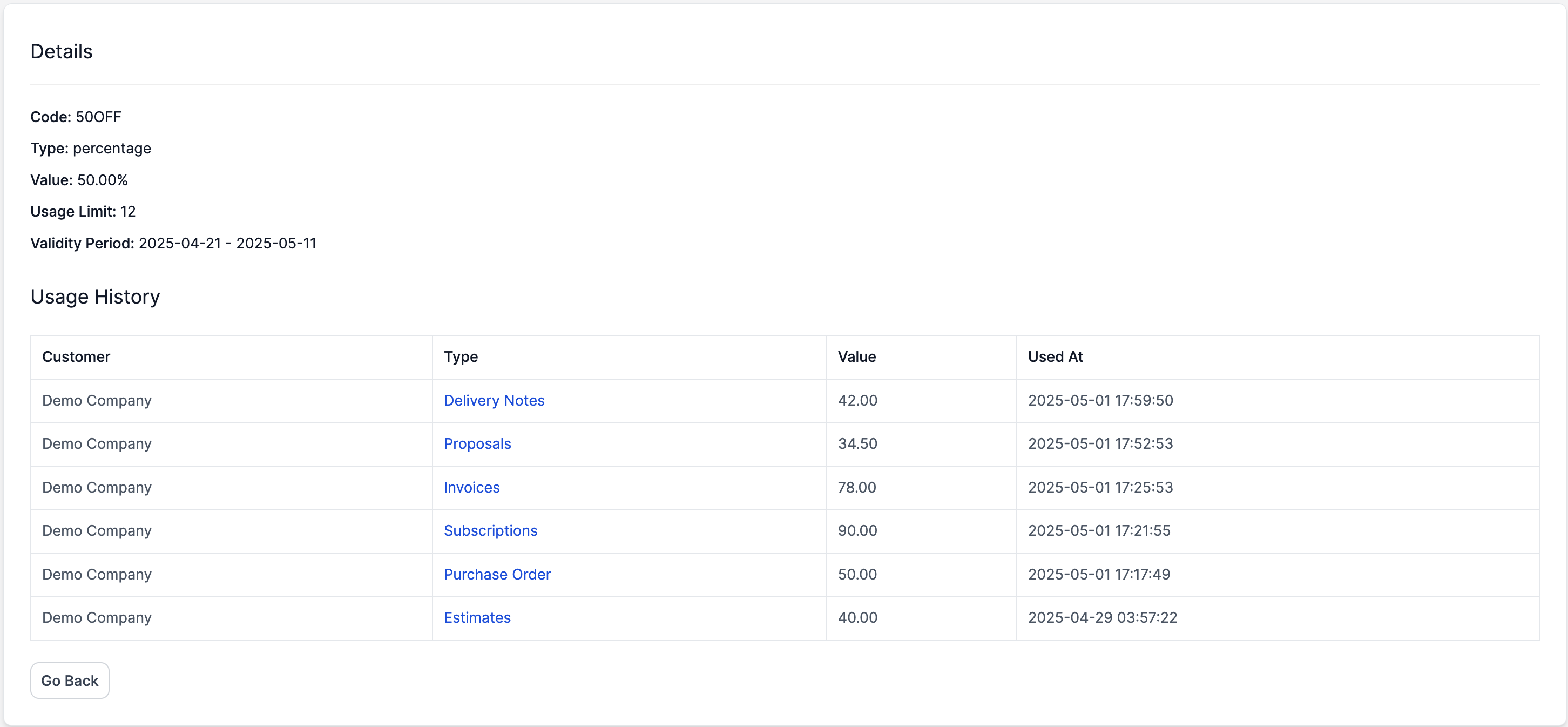Open the Subscriptions link
This screenshot has width=1568, height=727.
[x=490, y=530]
